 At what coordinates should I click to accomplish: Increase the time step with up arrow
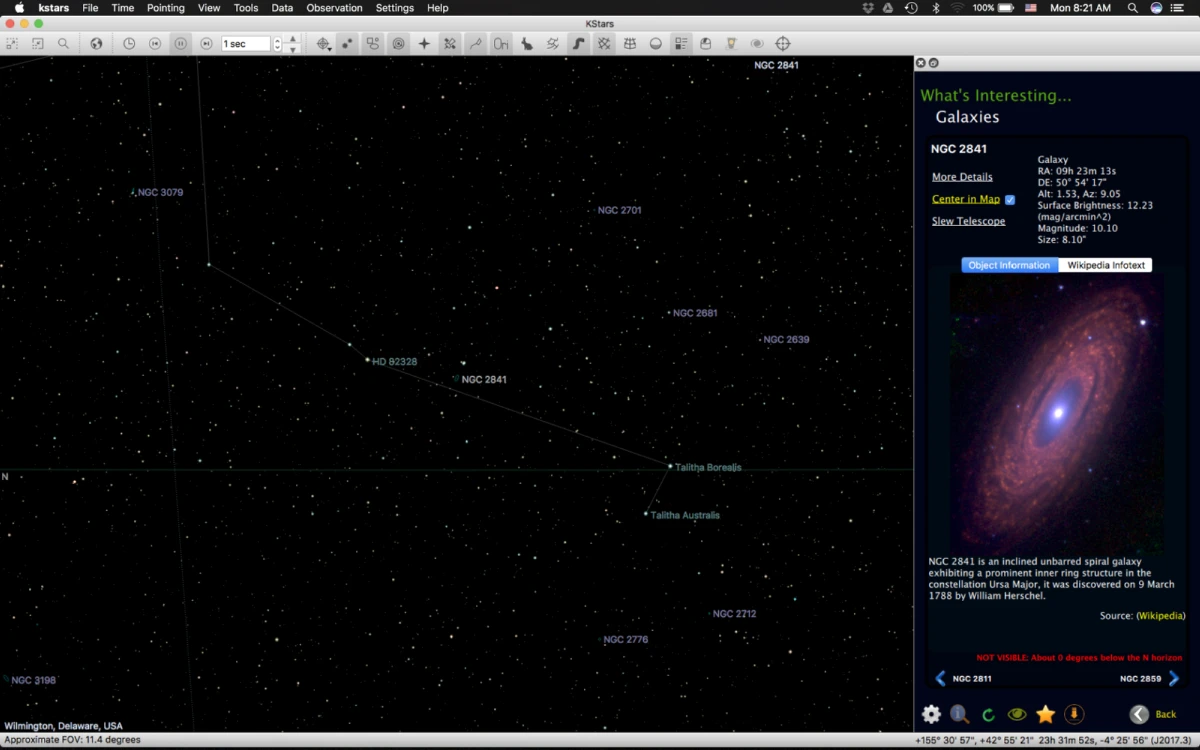292,39
